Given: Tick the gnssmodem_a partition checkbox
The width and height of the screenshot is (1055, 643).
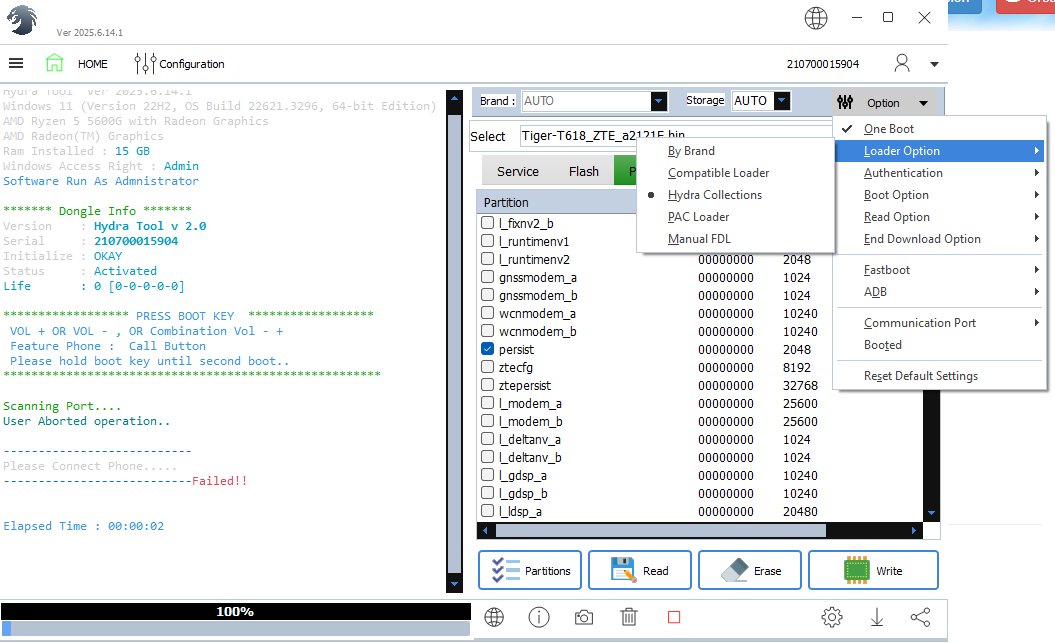Looking at the screenshot, I should click(x=488, y=277).
